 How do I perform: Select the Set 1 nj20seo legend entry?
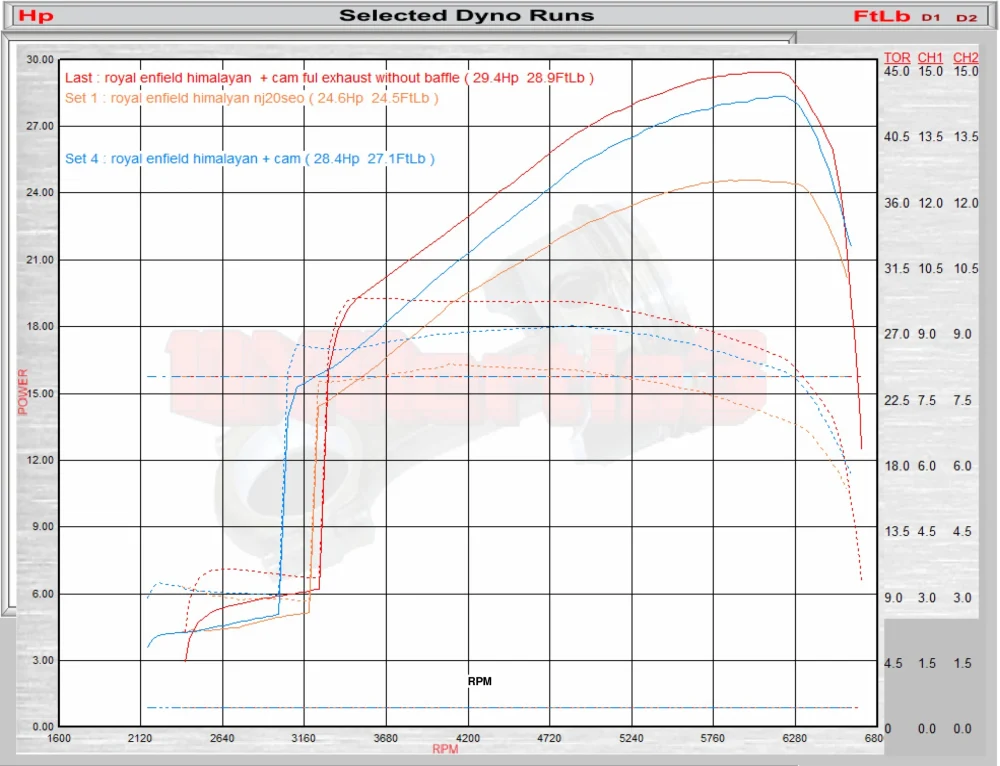[251, 98]
